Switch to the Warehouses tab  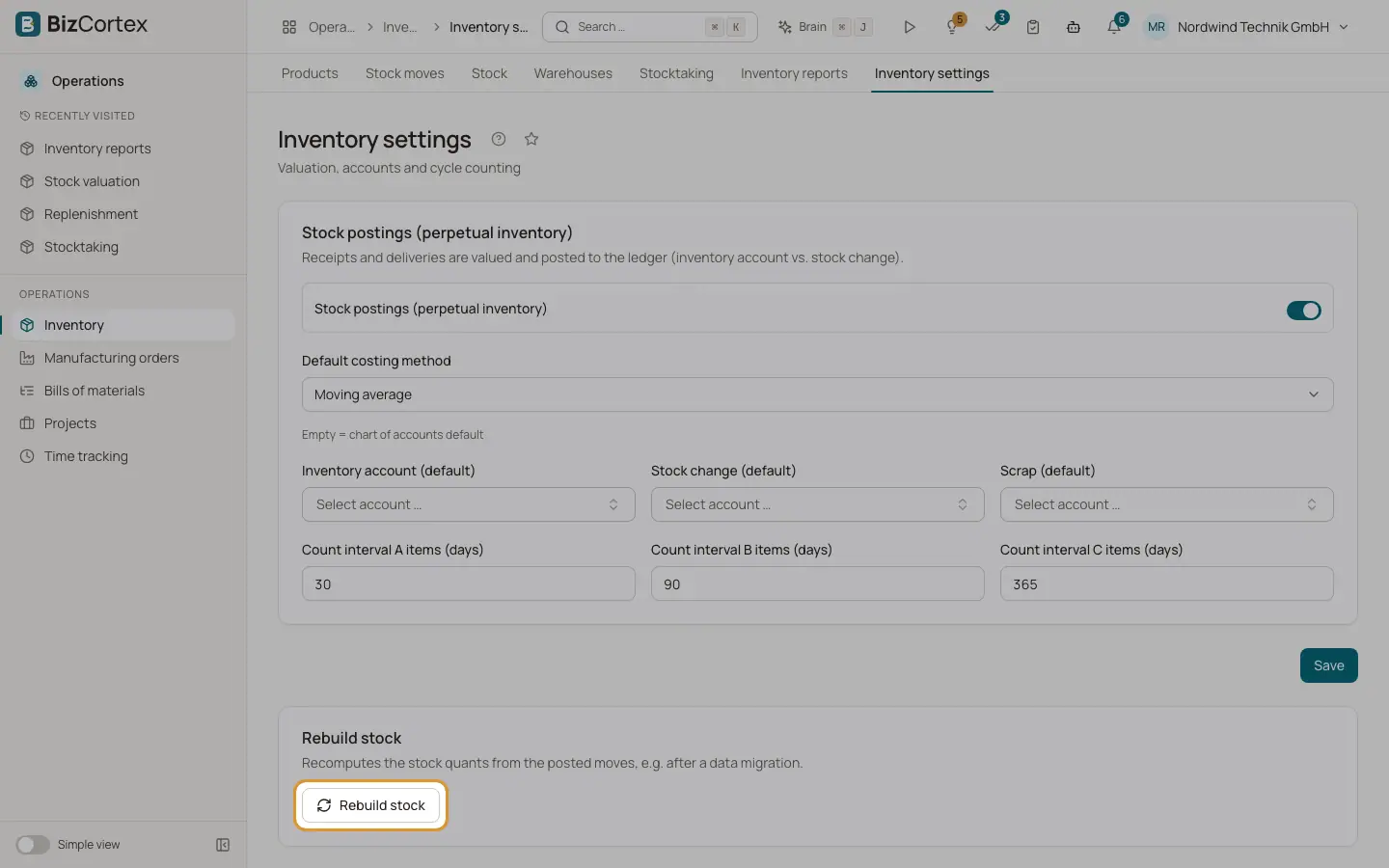click(573, 73)
